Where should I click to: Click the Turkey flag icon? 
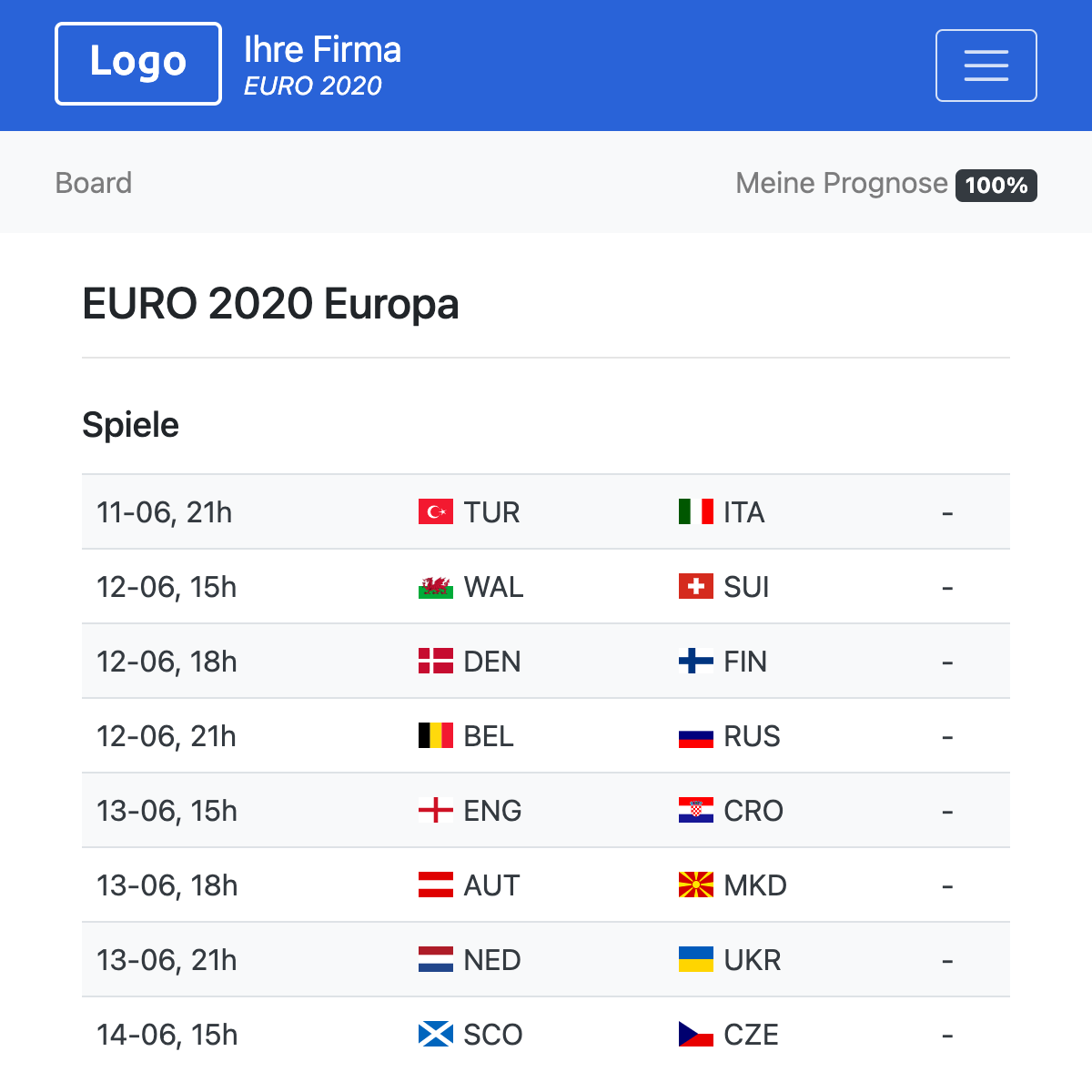pyautogui.click(x=437, y=511)
